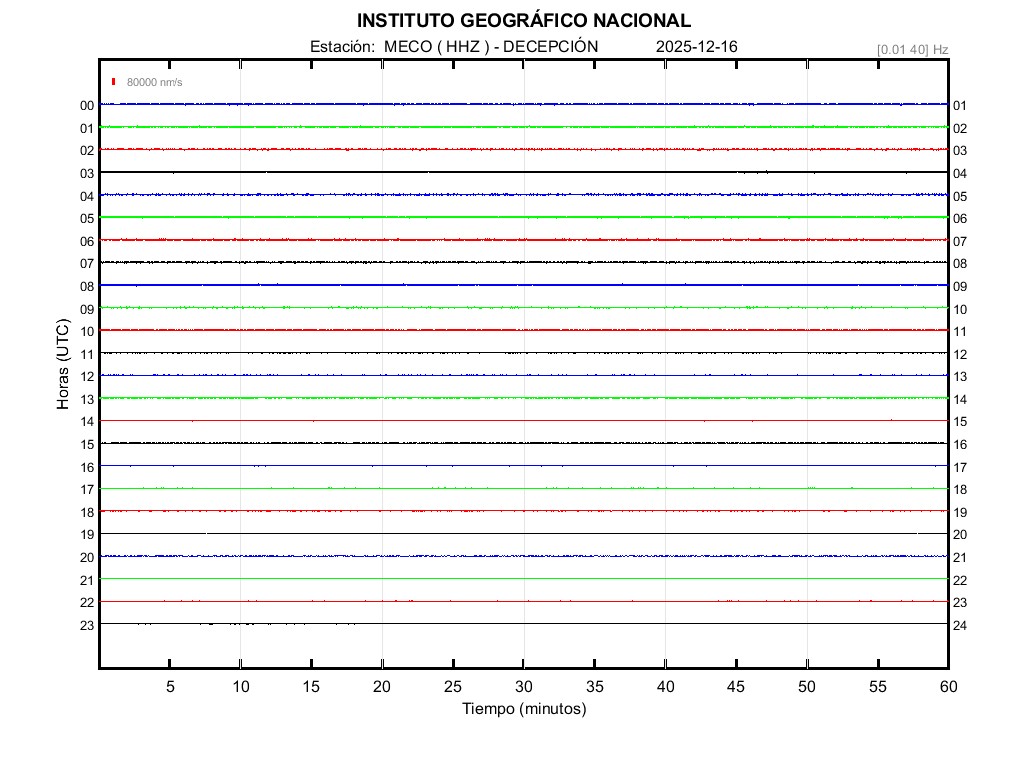This screenshot has height=768, width=1024.
Task: Select the "Horas (UTC)" vertical axis label
Action: pyautogui.click(x=63, y=365)
